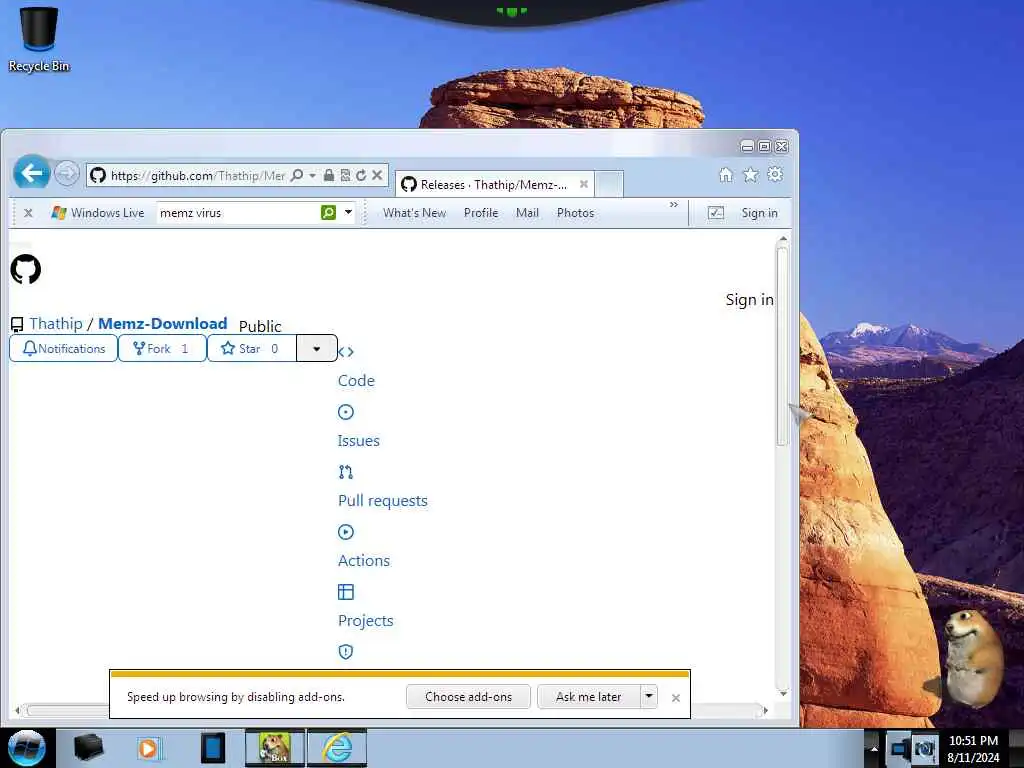The width and height of the screenshot is (1024, 768).
Task: Dismiss the add-ons notification bar
Action: coord(676,698)
